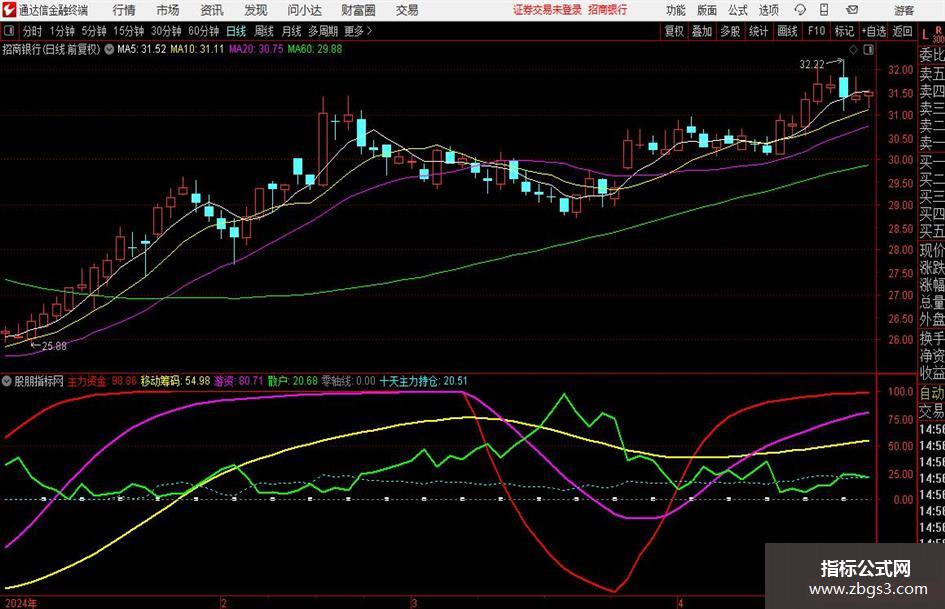
Task: Click the 复权 button
Action: (674, 31)
